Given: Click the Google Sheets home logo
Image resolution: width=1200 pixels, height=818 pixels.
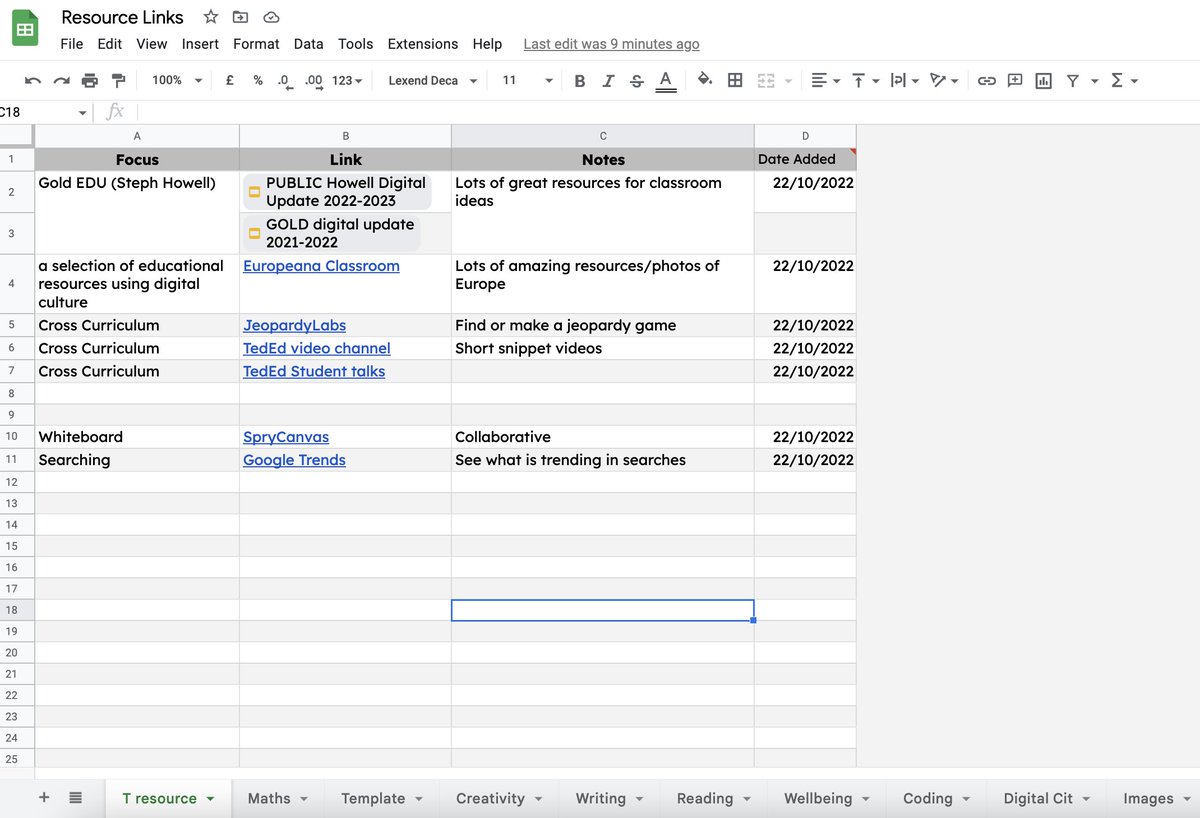Looking at the screenshot, I should pos(25,28).
